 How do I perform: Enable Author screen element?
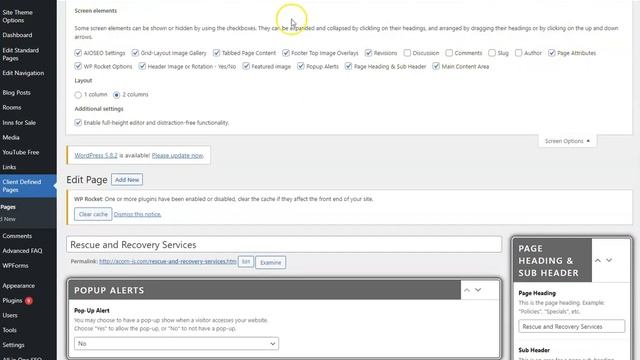pyautogui.click(x=518, y=53)
